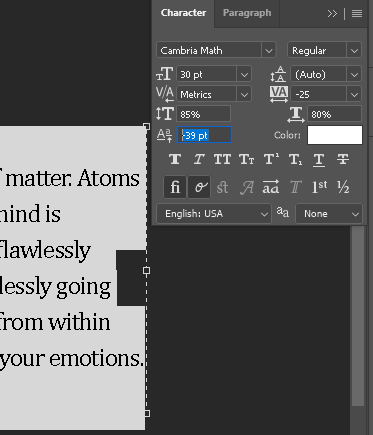Viewport: 373px width, 435px height.
Task: Switch to the Character tab
Action: (183, 13)
